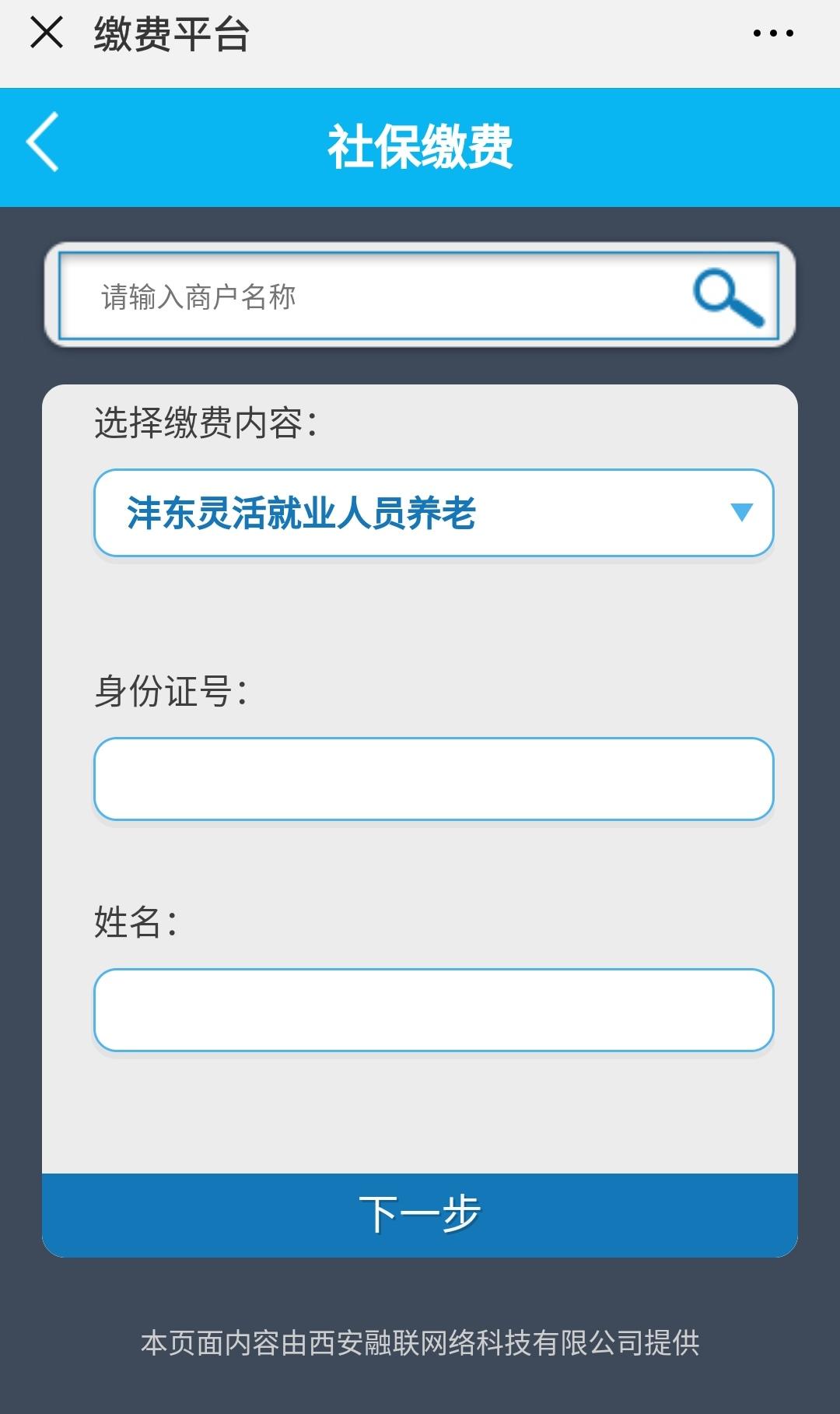Tap the 社保缴费 header title
The width and height of the screenshot is (840, 1414).
[420, 146]
